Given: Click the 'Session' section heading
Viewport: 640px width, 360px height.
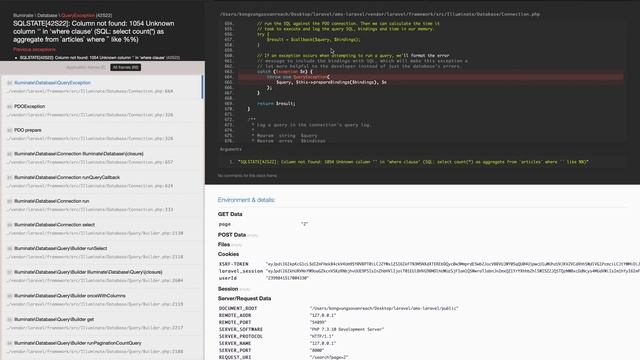Looking at the screenshot, I should [x=228, y=289].
